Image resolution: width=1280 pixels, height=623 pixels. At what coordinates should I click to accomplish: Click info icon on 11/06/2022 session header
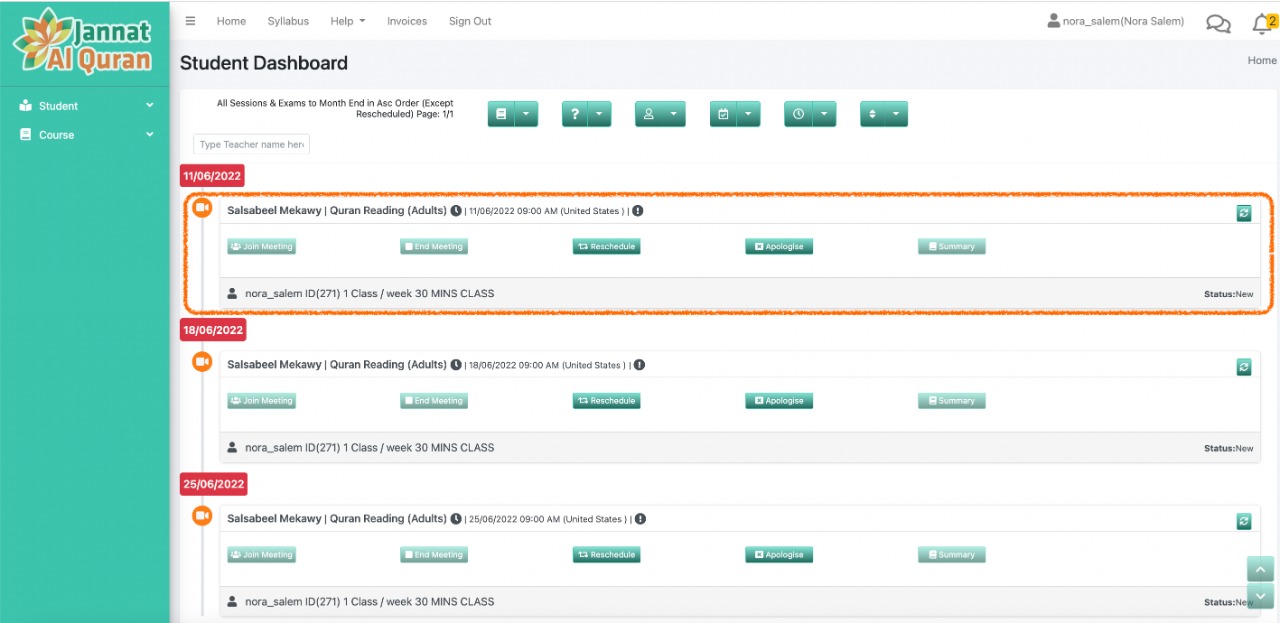click(637, 211)
